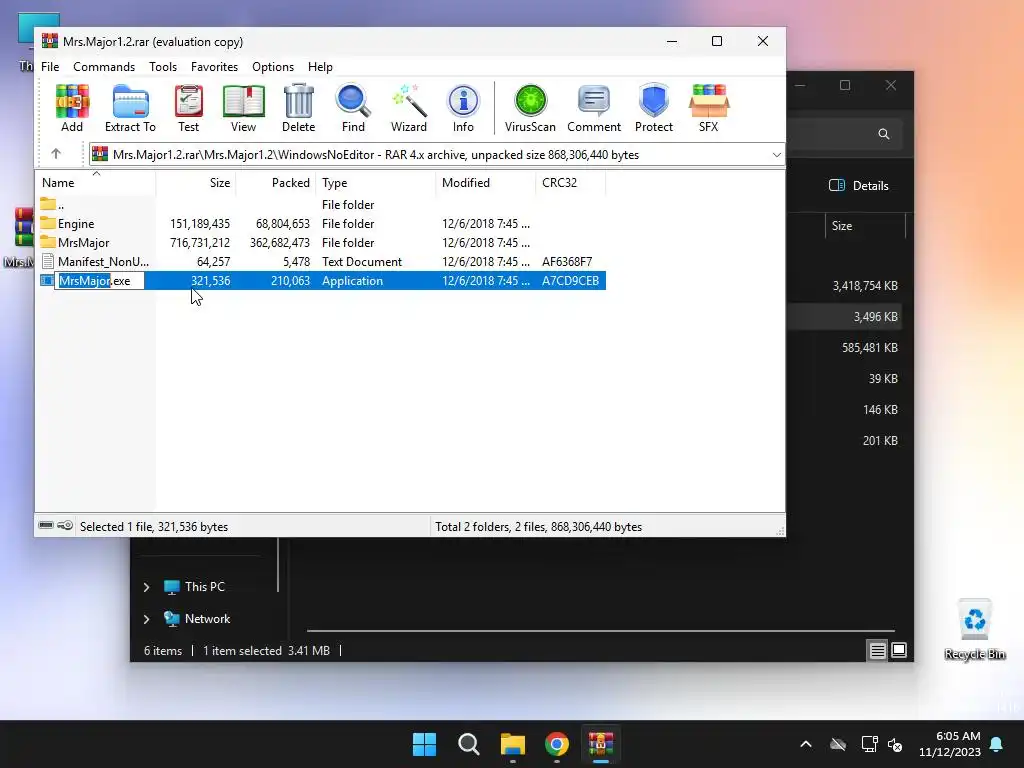Open the Help menu
Viewport: 1024px width, 768px height.
320,67
